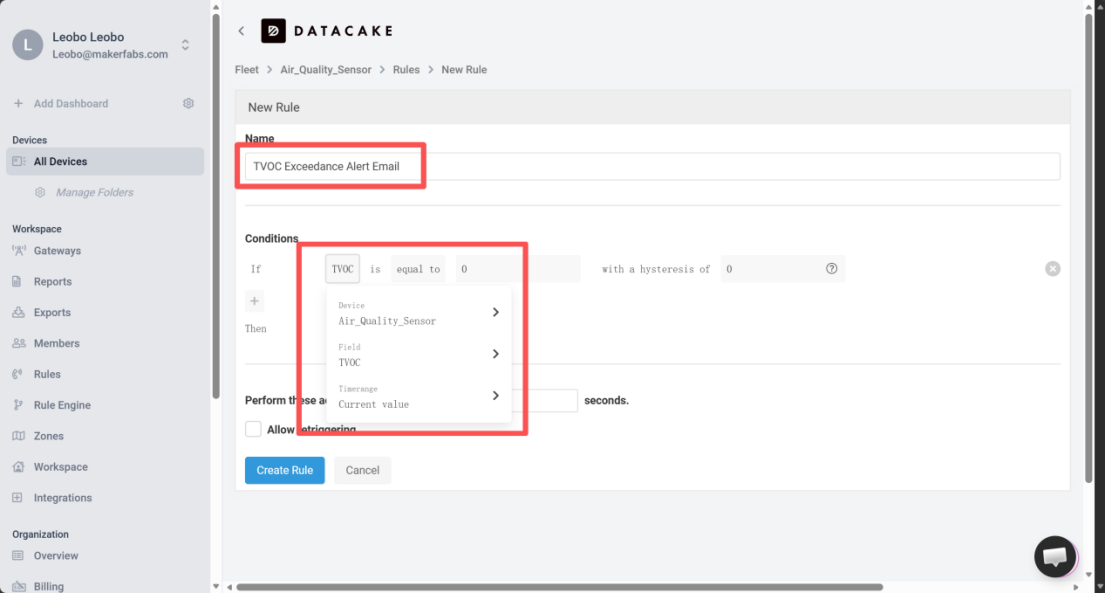This screenshot has height=593, width=1106.
Task: Open Reports in the sidebar
Action: tap(53, 281)
